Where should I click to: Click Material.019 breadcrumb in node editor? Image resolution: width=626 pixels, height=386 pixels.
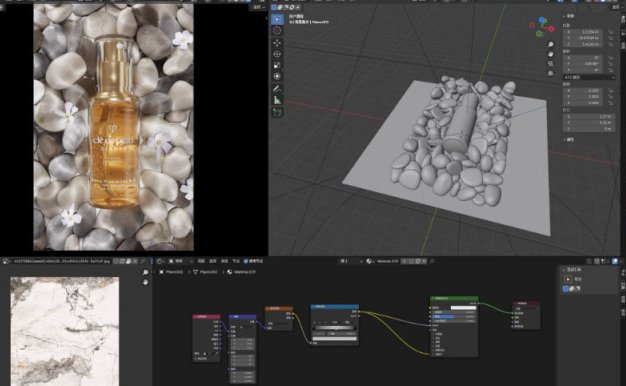click(x=242, y=272)
